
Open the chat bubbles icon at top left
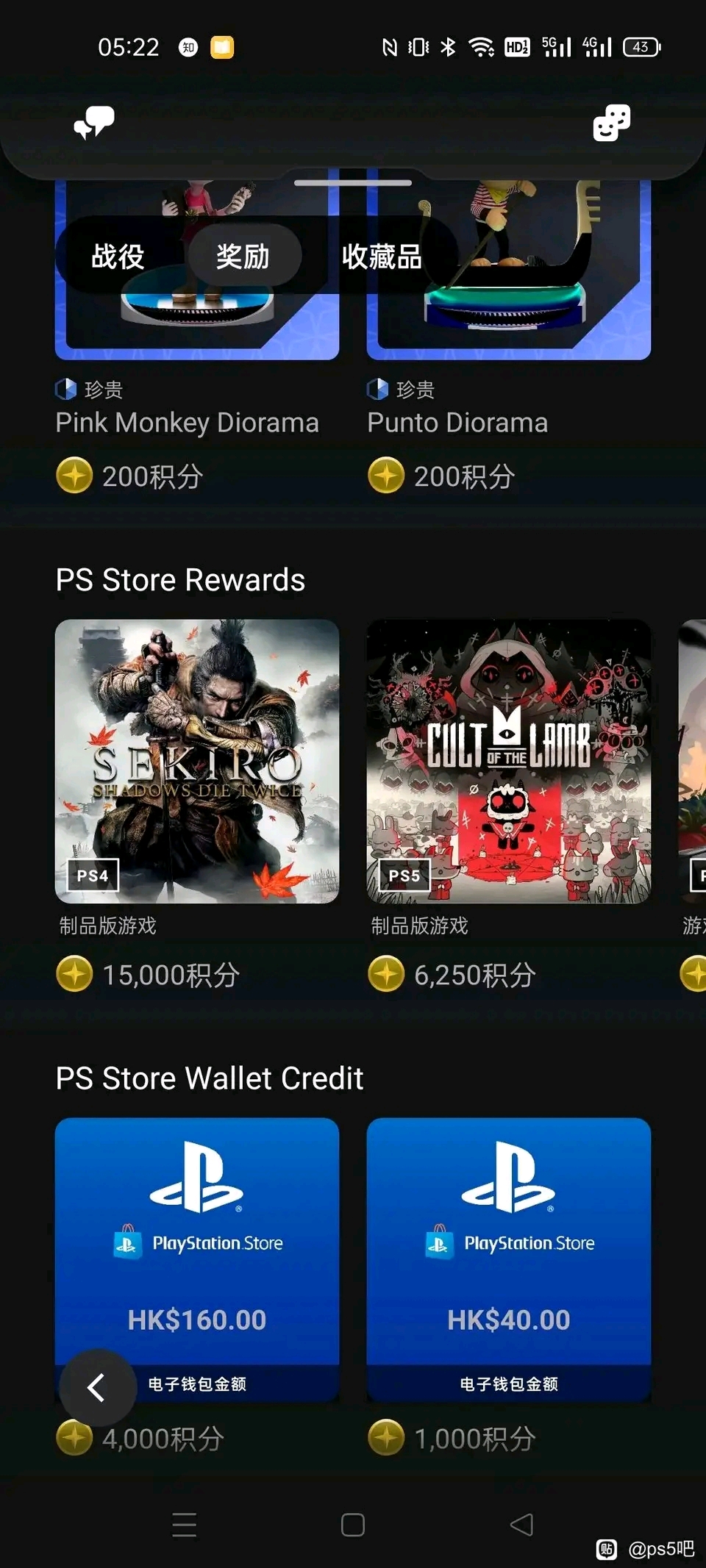pos(94,122)
